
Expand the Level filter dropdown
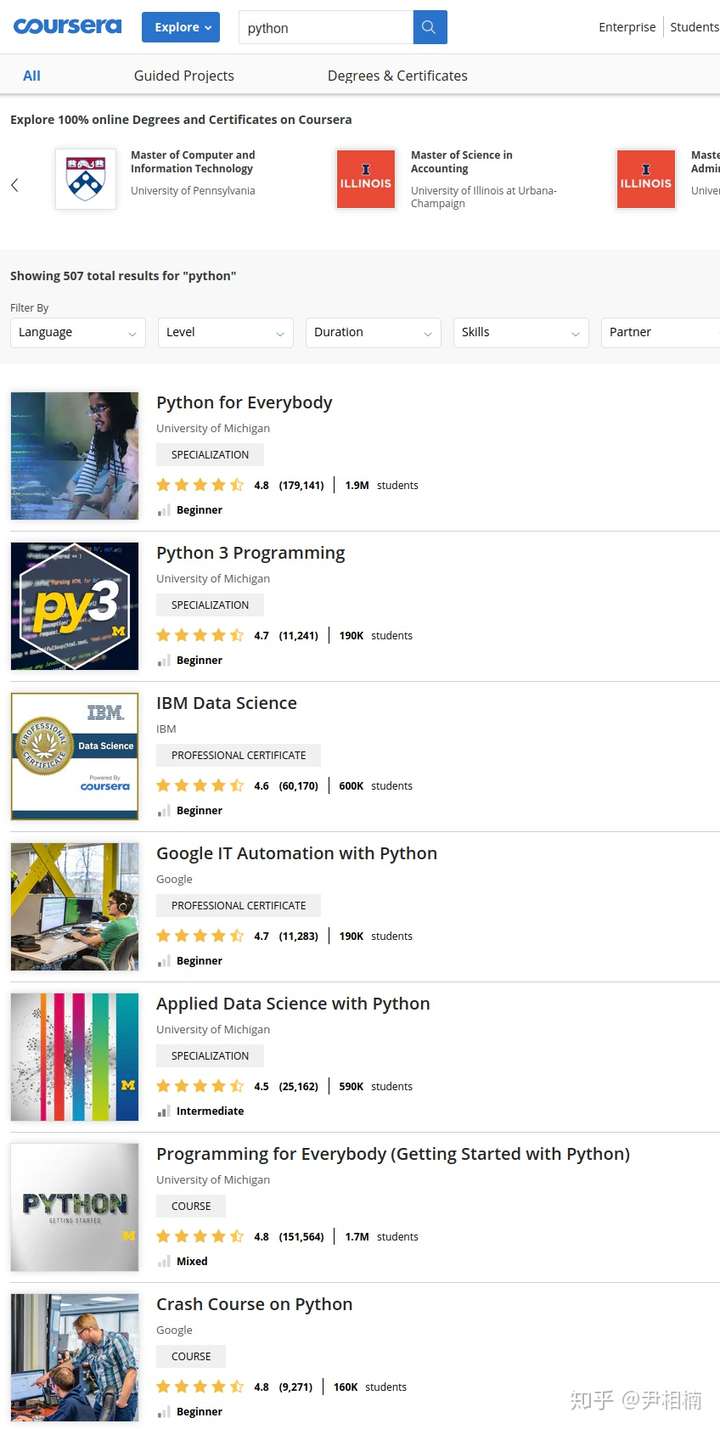coord(225,332)
